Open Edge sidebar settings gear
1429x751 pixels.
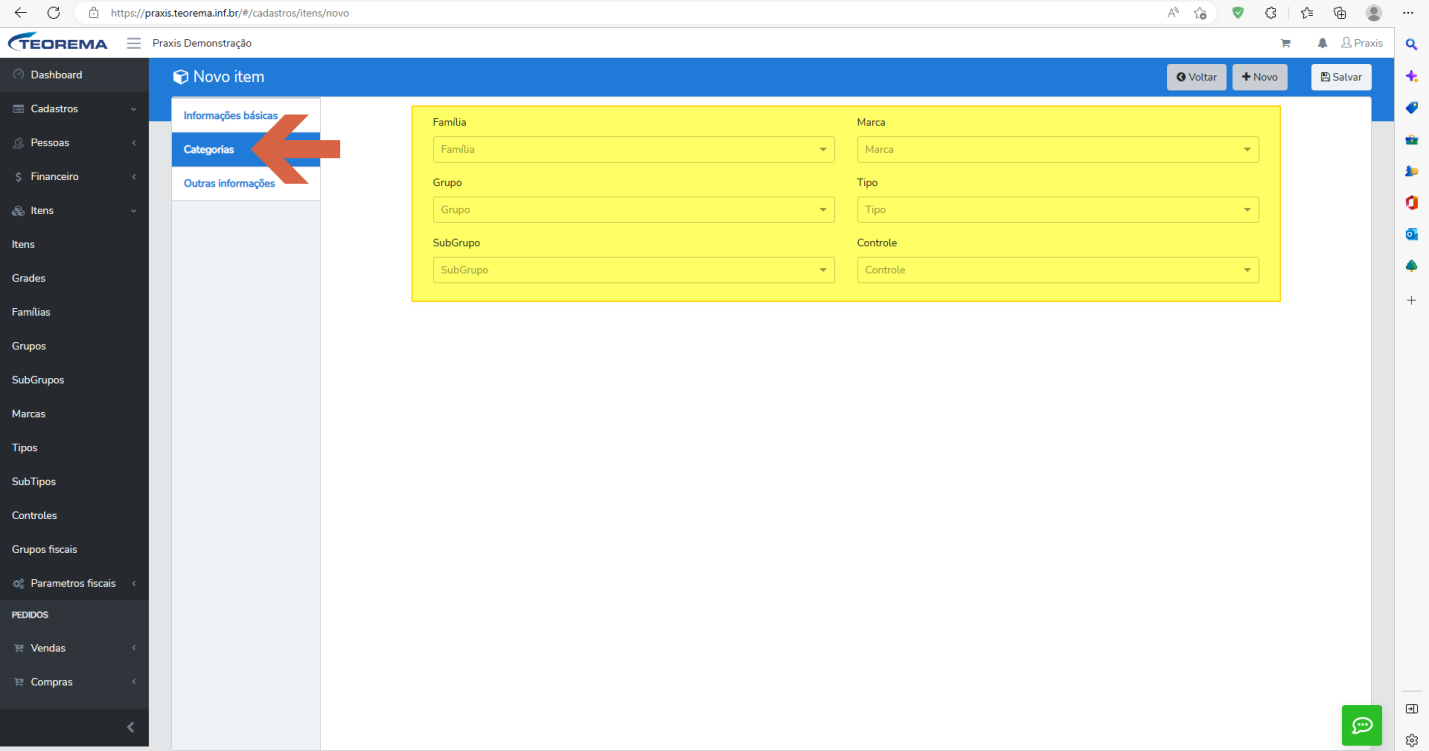(1412, 741)
